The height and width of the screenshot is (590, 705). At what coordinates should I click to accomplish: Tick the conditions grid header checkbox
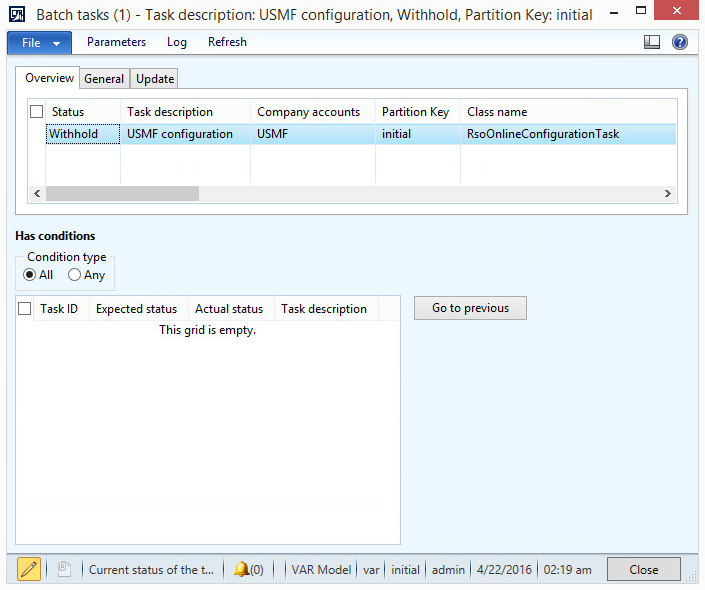point(25,309)
